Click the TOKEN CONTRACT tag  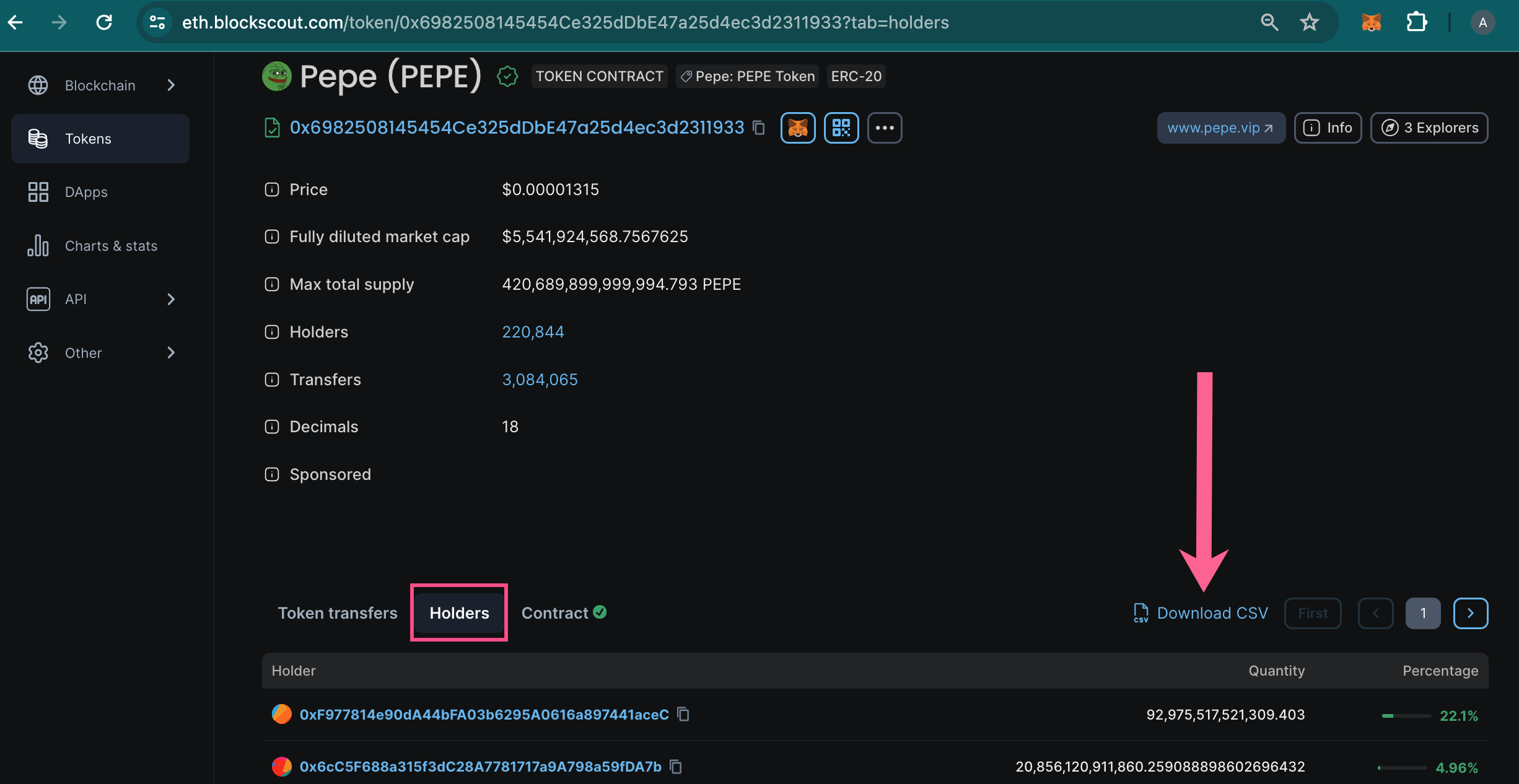[599, 76]
